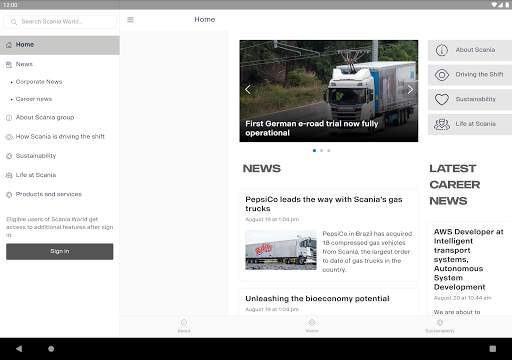
Task: Click the Home house icon in sidebar
Action: pyautogui.click(x=9, y=45)
